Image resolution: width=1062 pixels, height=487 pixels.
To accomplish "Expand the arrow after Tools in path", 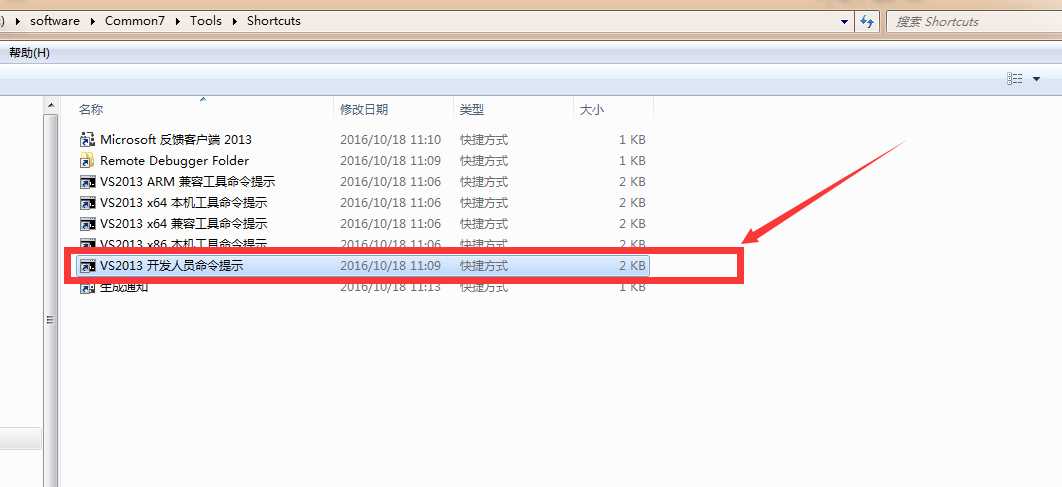I will tap(234, 21).
